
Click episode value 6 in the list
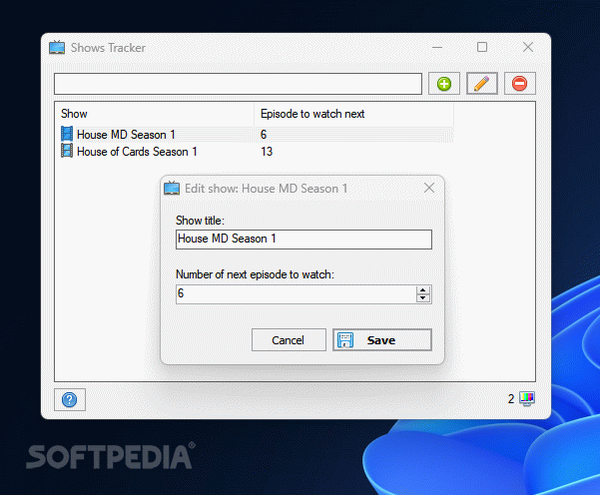pos(264,134)
